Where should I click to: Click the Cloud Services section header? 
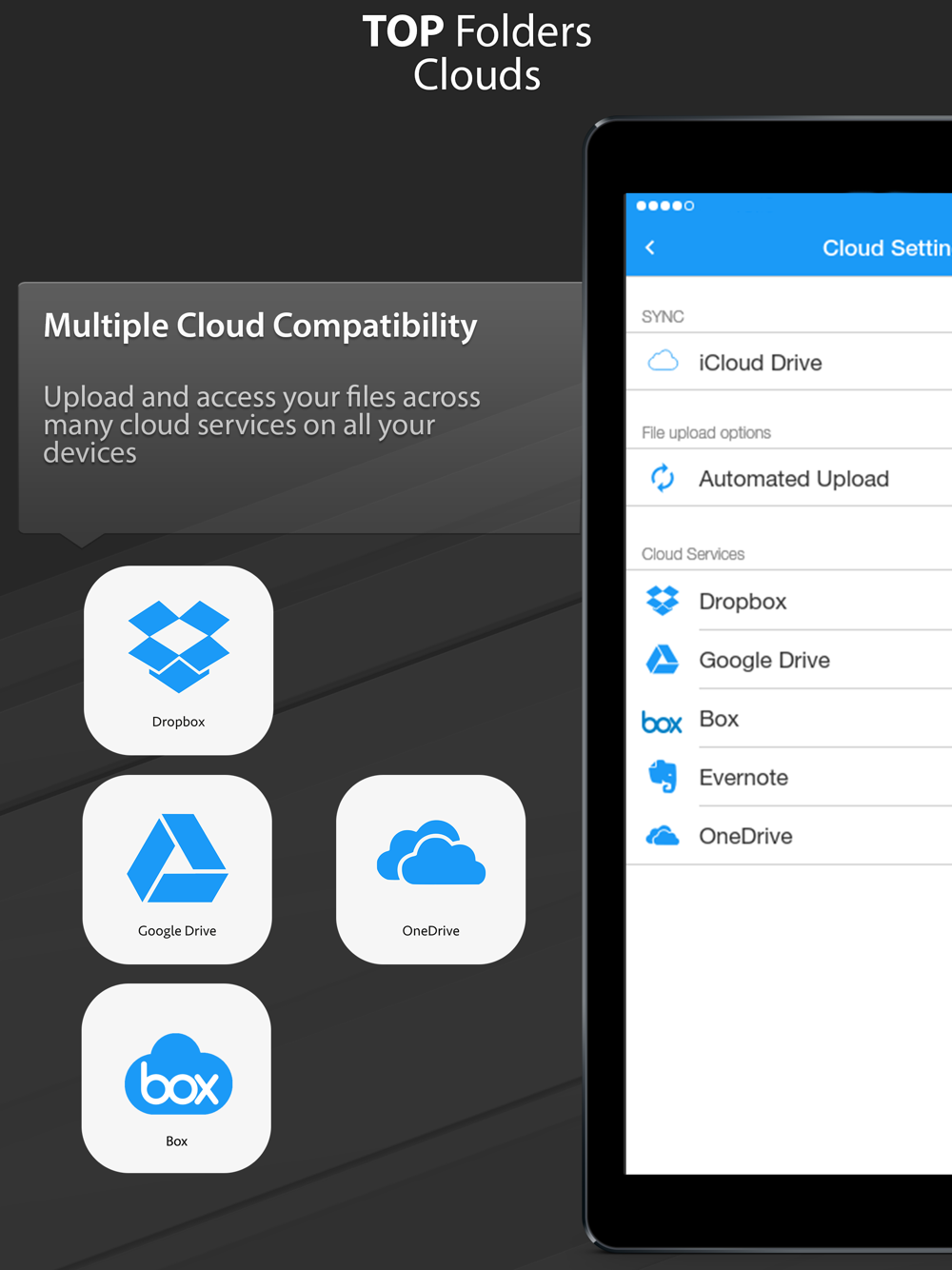coord(693,554)
